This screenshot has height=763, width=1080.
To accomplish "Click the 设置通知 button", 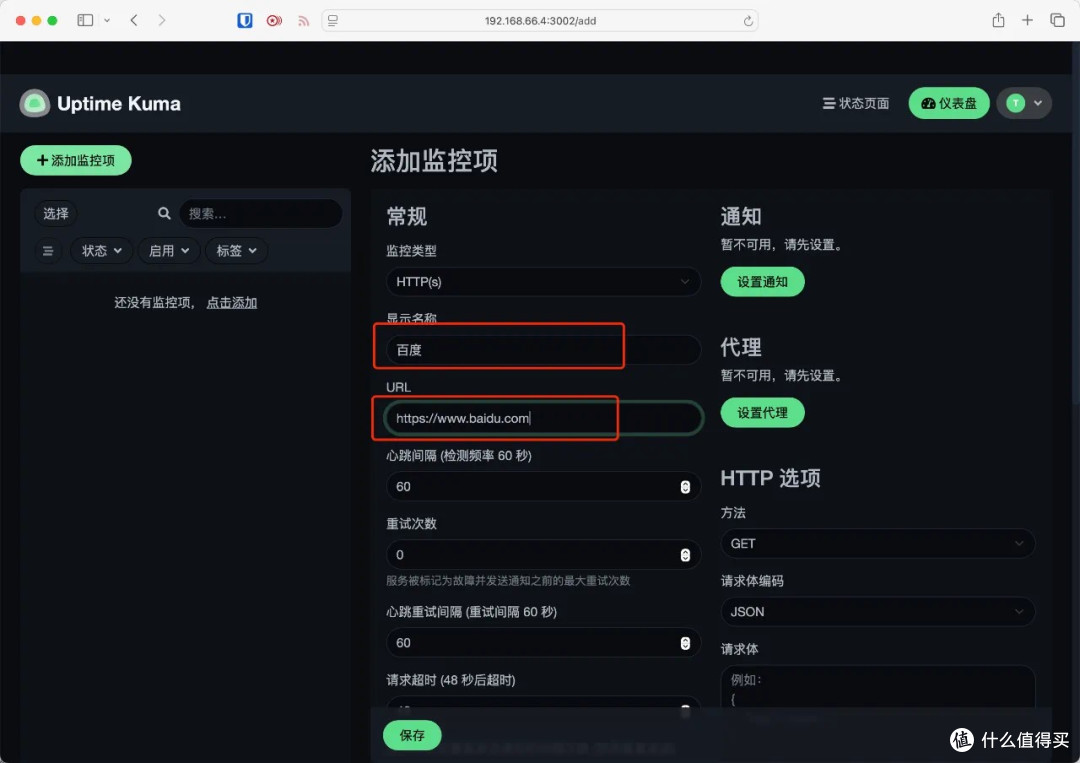I will point(762,282).
